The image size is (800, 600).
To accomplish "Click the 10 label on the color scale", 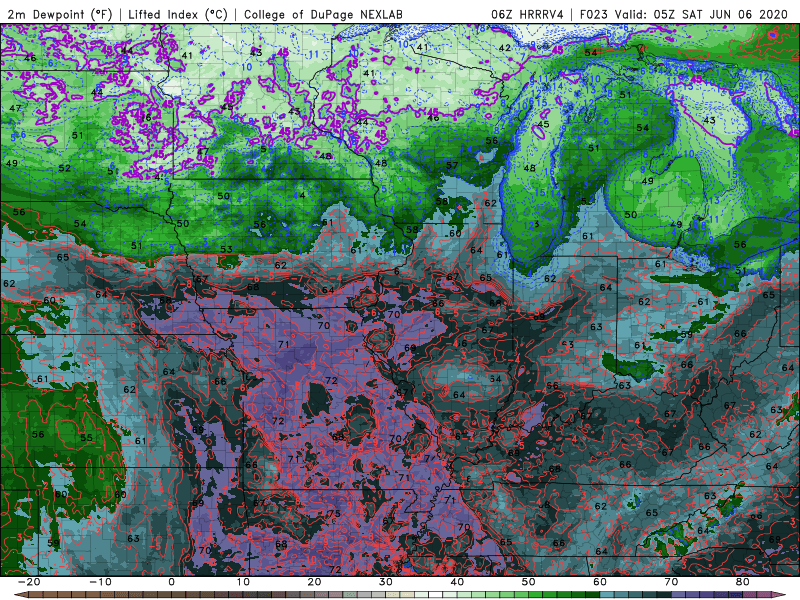I will pos(243,582).
